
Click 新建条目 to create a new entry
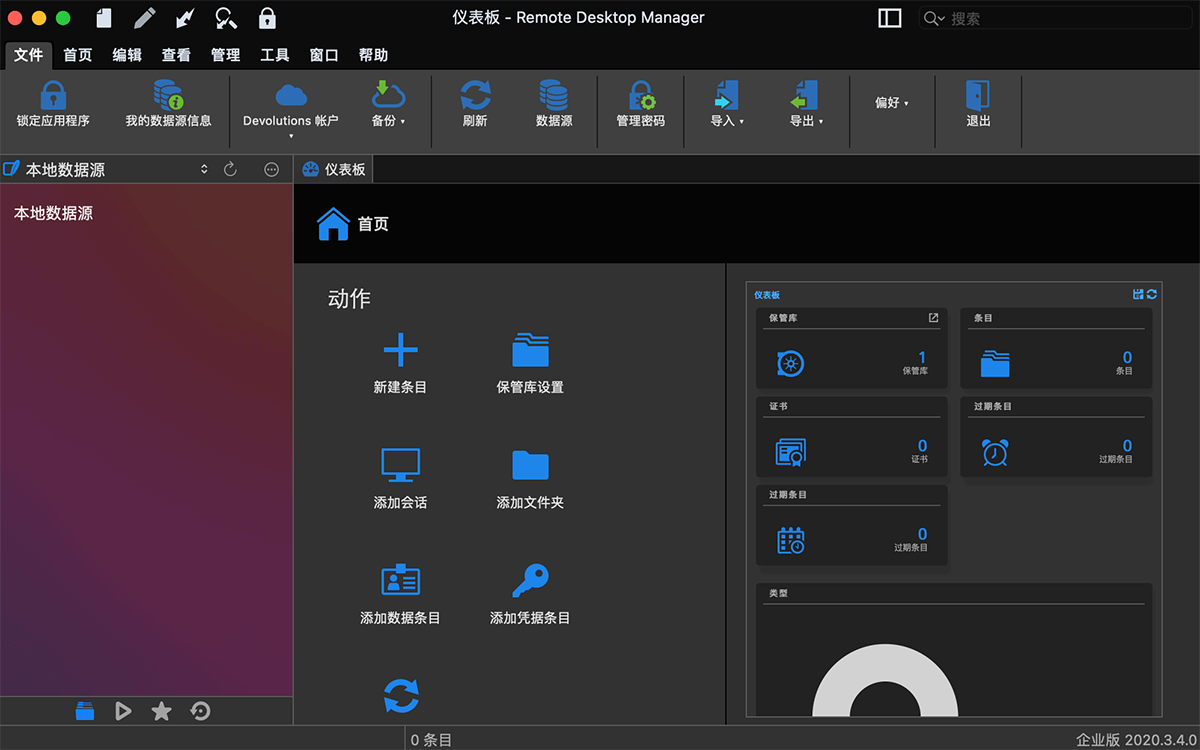tap(400, 364)
